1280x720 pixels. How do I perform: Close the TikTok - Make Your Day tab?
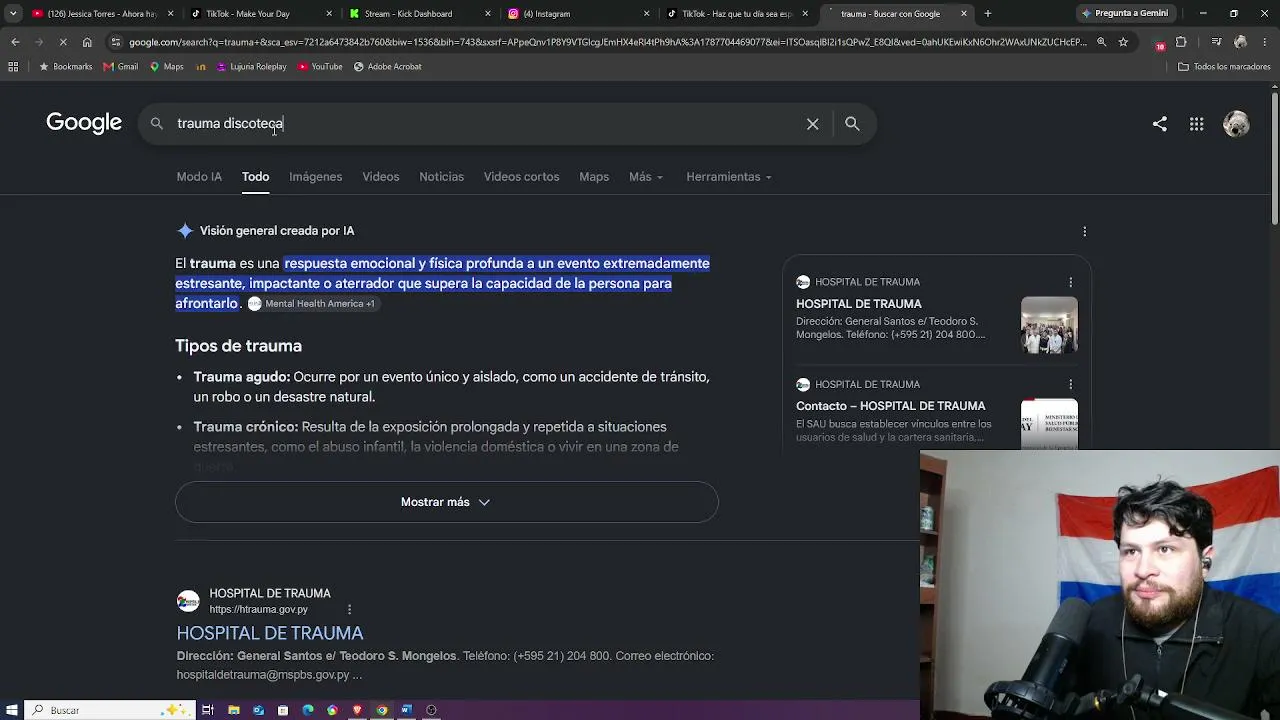point(329,14)
